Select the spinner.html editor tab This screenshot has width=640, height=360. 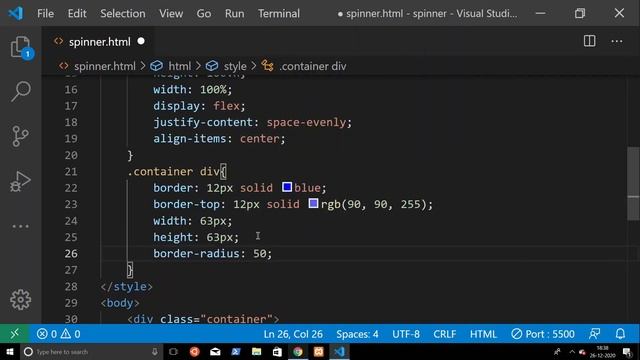[98, 42]
